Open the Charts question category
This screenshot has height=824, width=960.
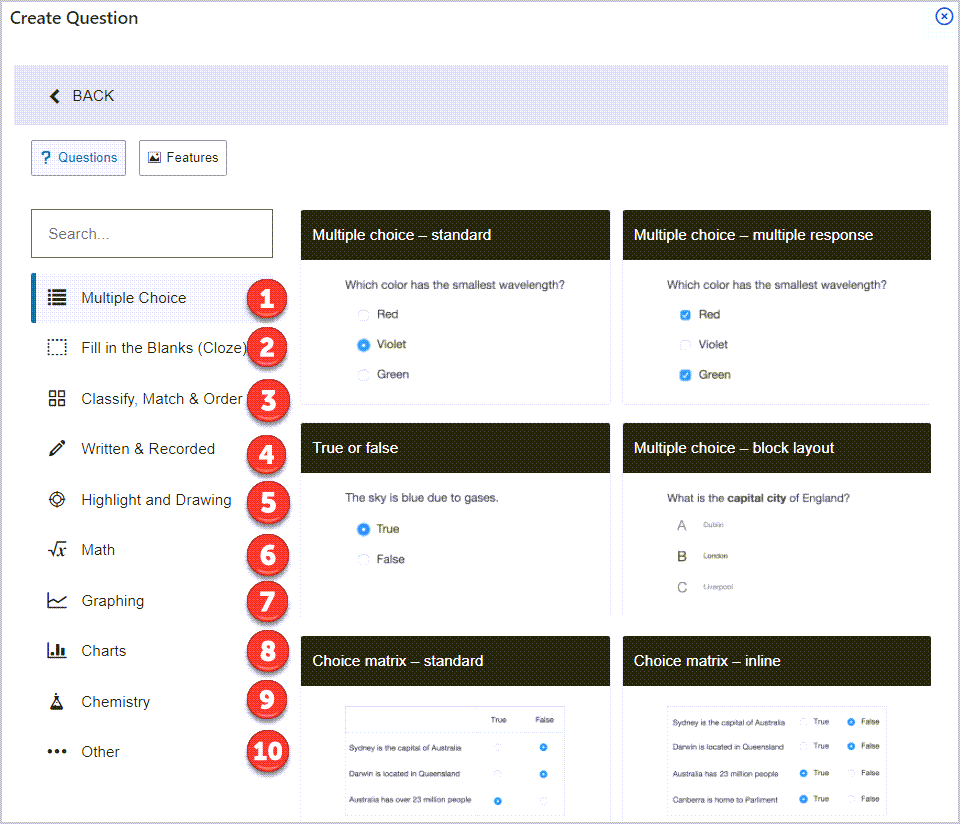pyautogui.click(x=152, y=650)
